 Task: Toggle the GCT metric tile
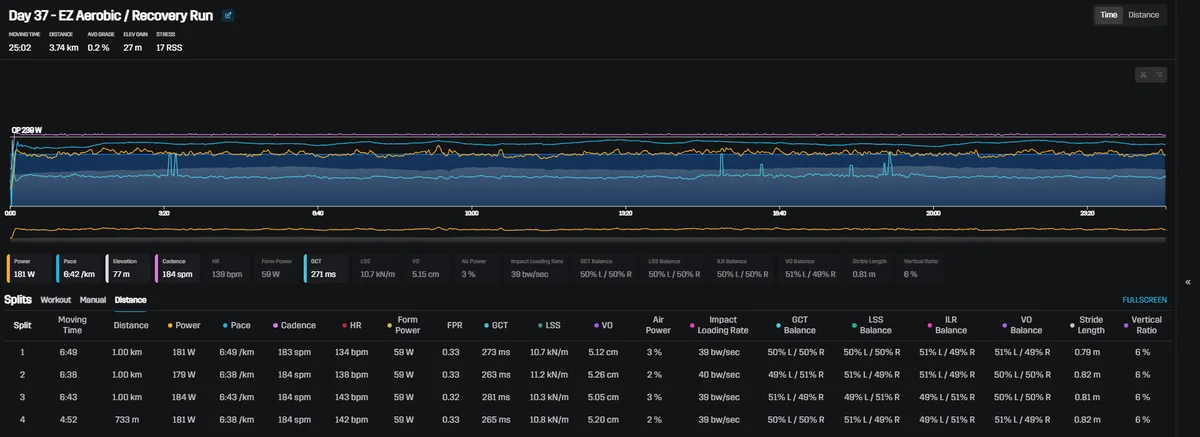click(327, 267)
